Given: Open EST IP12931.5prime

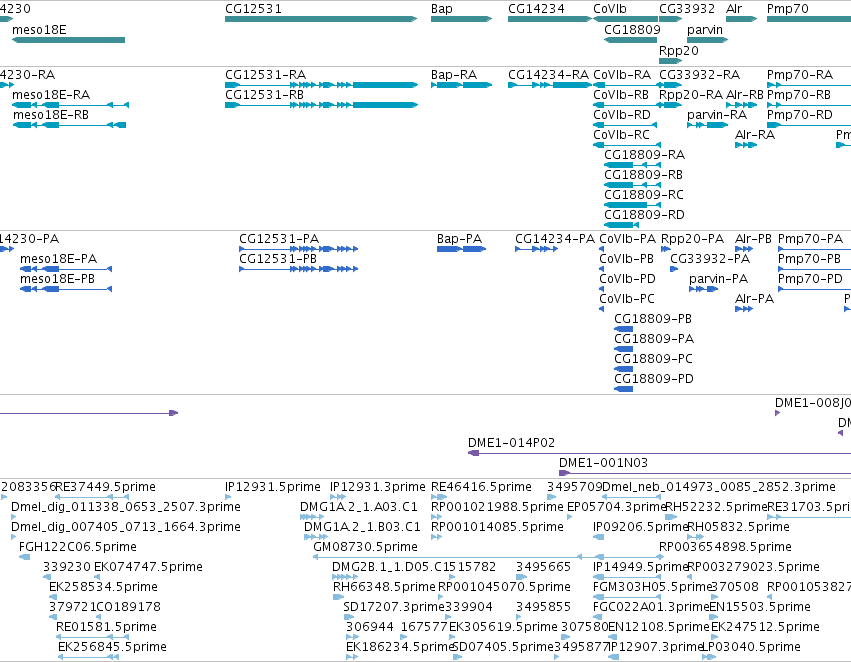Looking at the screenshot, I should click(x=273, y=487).
